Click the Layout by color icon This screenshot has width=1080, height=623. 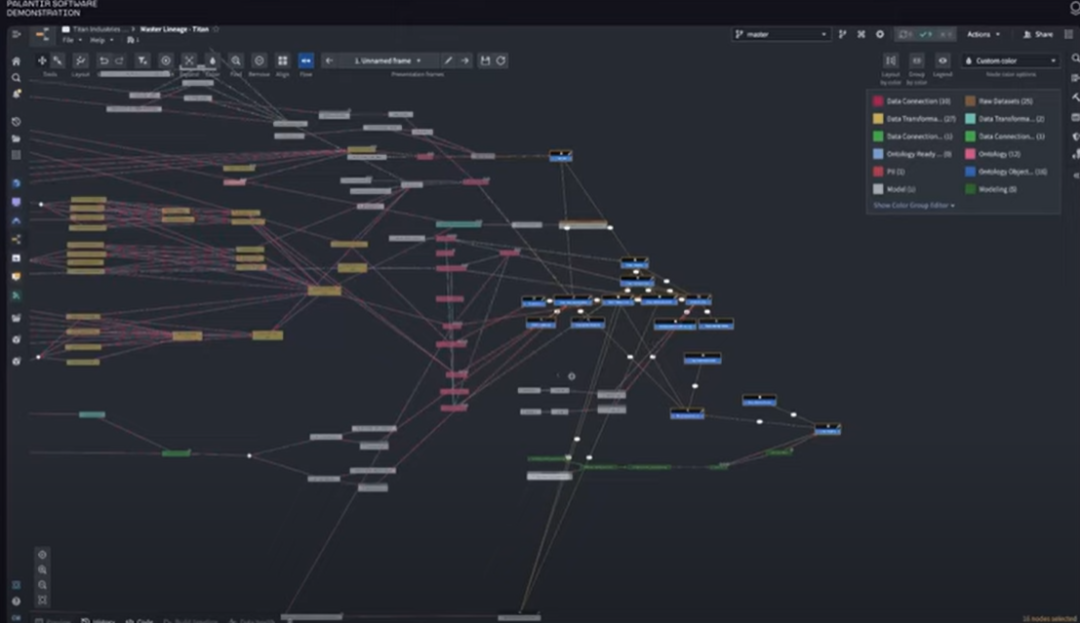coord(891,61)
